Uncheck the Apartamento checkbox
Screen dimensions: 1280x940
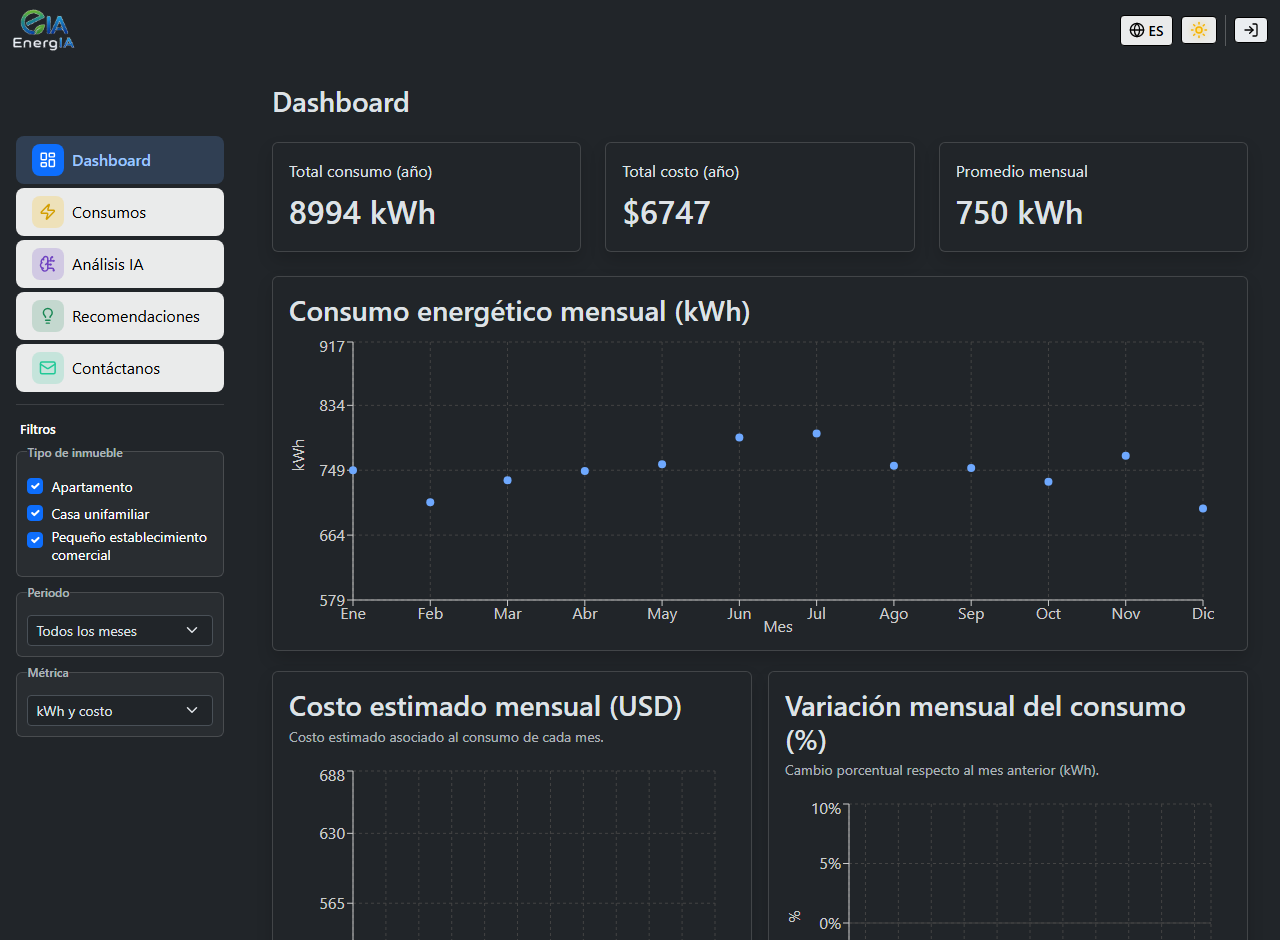[35, 486]
